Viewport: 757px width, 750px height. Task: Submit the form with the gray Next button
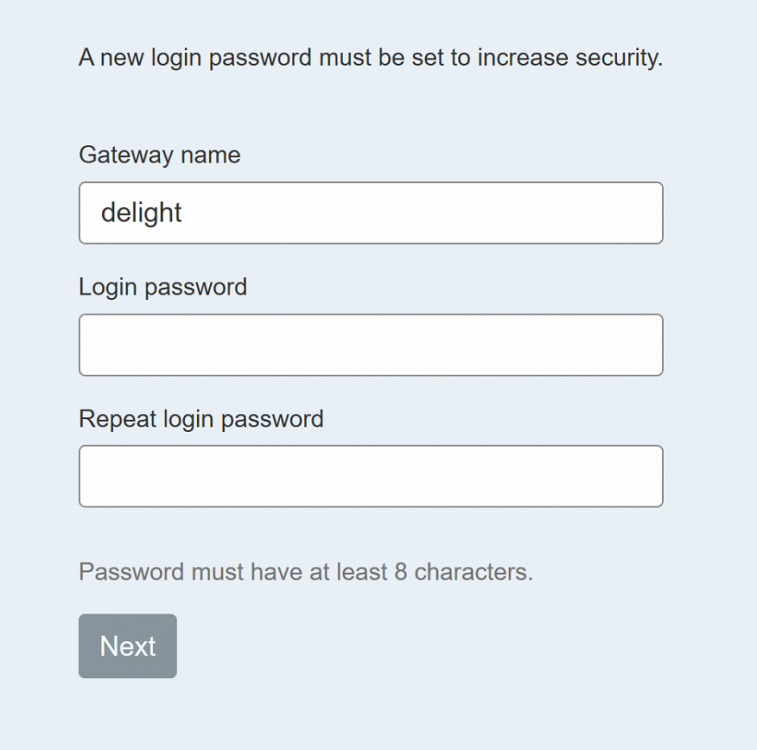(128, 646)
